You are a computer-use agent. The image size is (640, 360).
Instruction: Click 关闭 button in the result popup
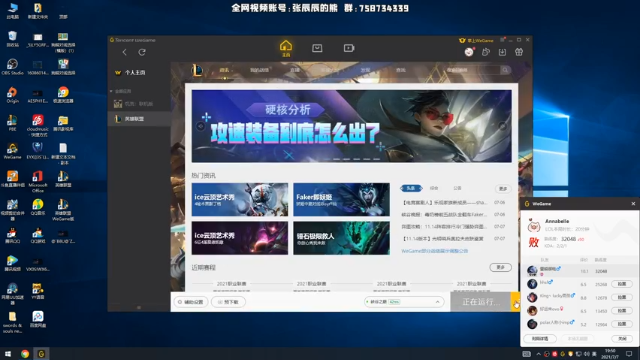click(x=622, y=338)
